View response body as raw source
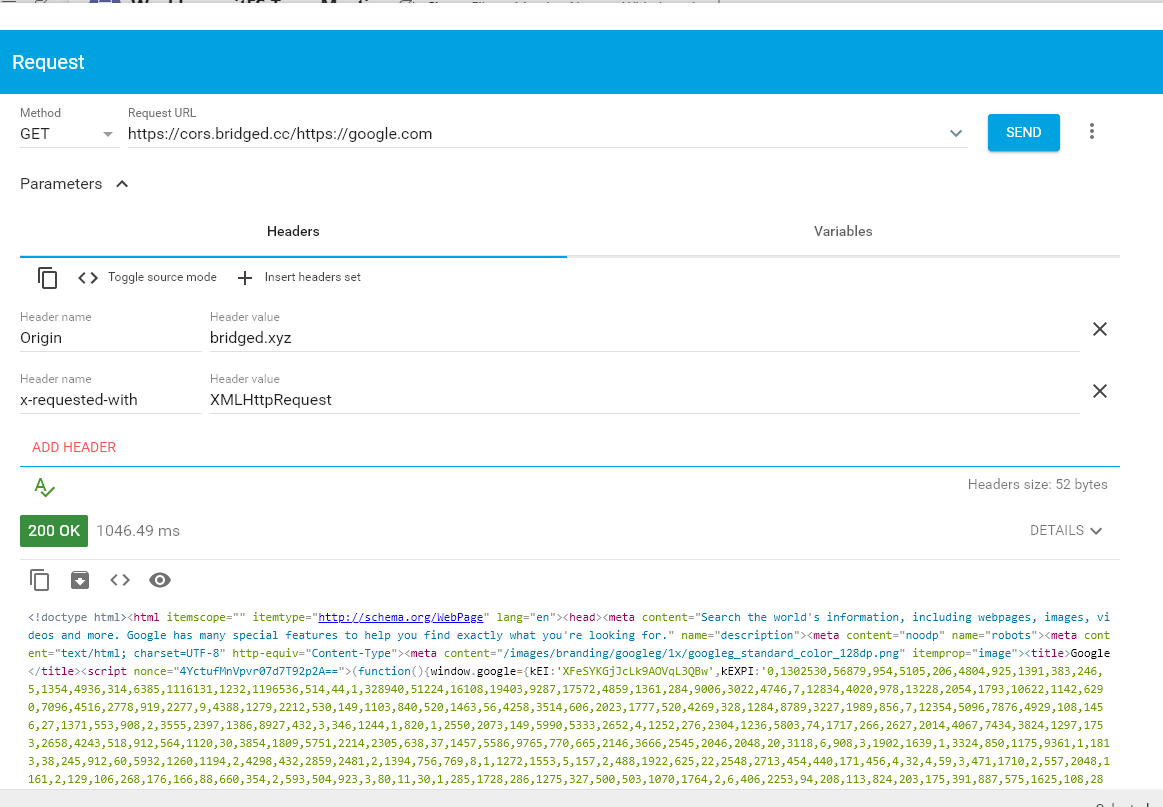 tap(119, 579)
